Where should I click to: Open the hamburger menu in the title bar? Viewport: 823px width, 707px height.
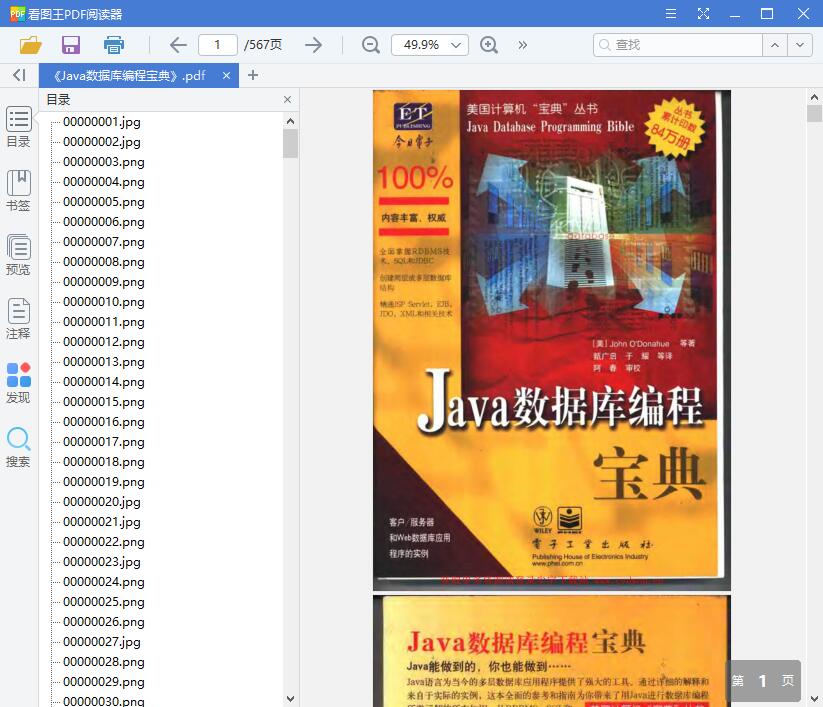pos(671,14)
